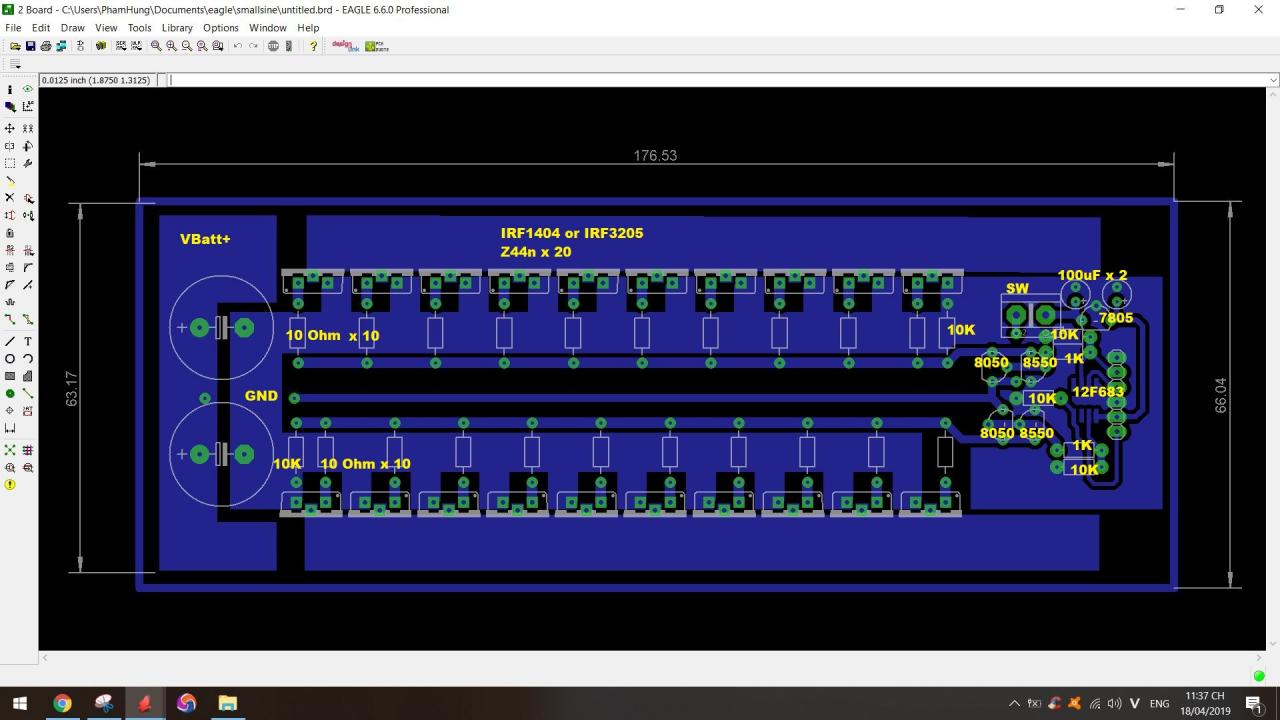This screenshot has width=1280, height=720.
Task: Select the Ripup tool
Action: 28,319
